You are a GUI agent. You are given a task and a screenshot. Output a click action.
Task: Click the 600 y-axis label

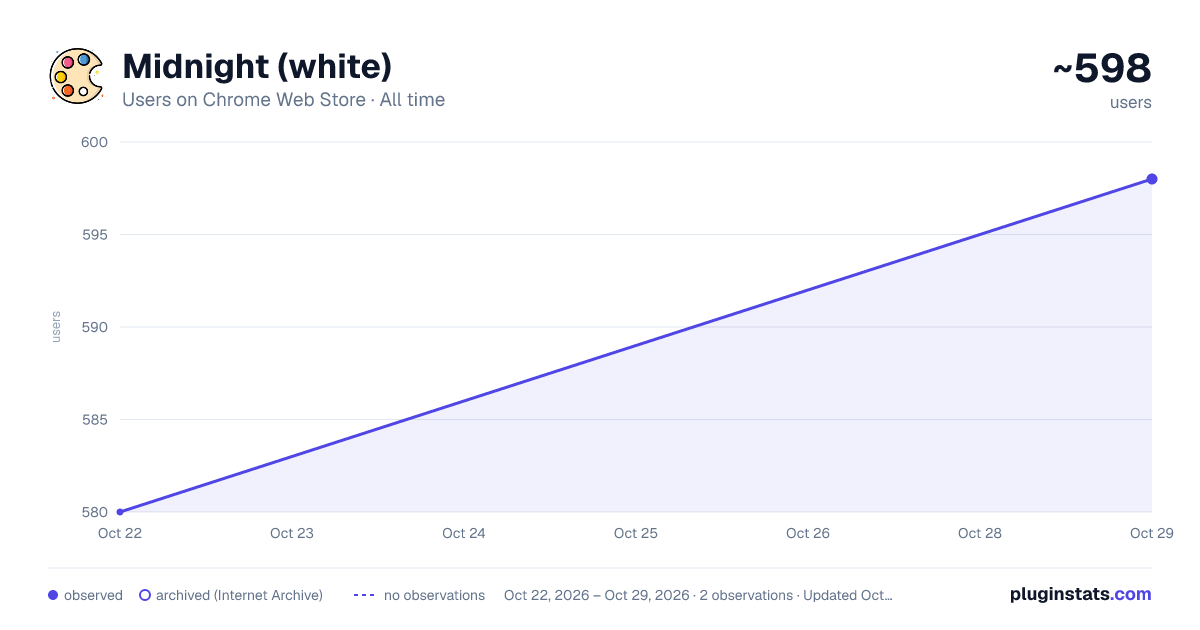tap(94, 142)
